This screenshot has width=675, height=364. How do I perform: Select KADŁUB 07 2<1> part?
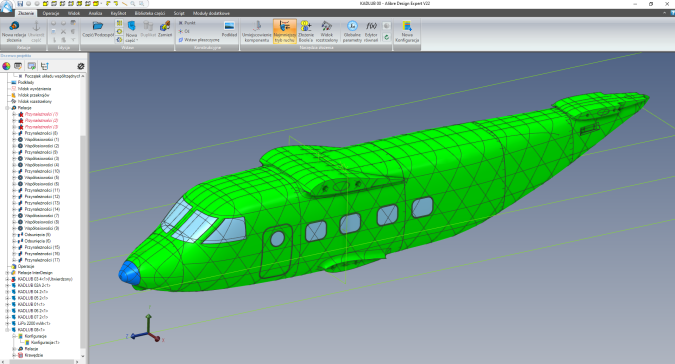pyautogui.click(x=33, y=317)
